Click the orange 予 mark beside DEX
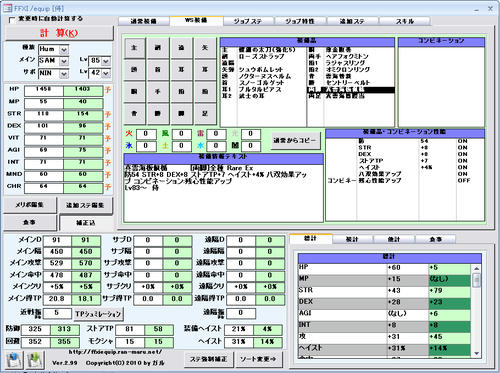Viewport: 500px width, 373px height. pyautogui.click(x=108, y=127)
